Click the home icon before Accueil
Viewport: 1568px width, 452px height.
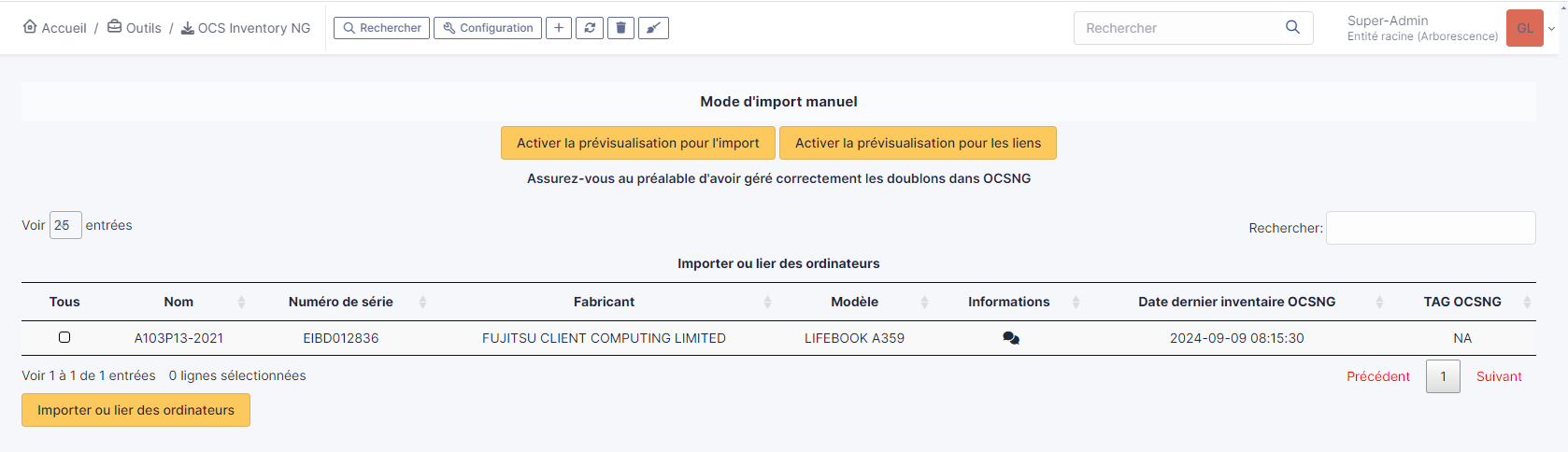click(x=30, y=26)
